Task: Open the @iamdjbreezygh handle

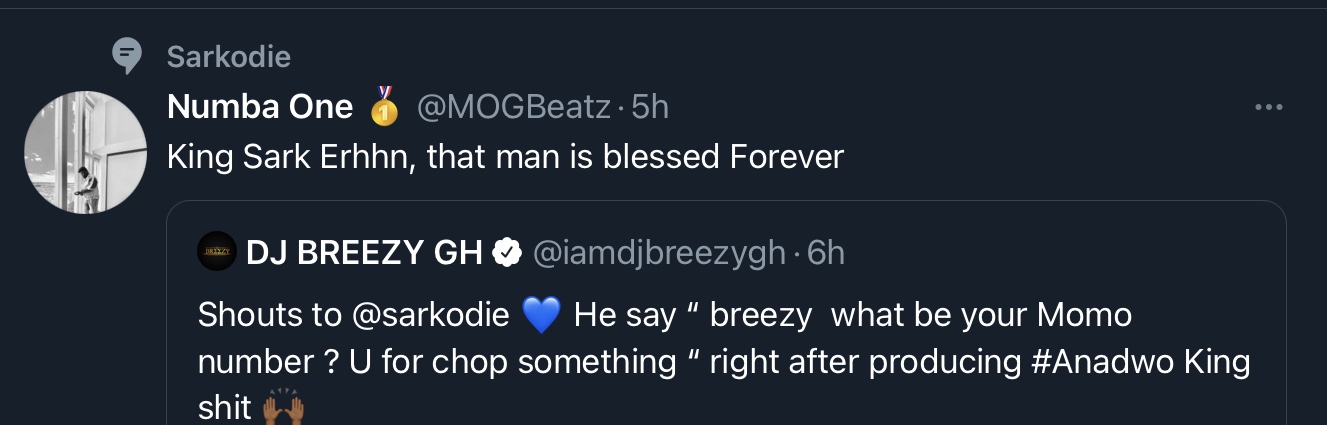Action: point(659,253)
